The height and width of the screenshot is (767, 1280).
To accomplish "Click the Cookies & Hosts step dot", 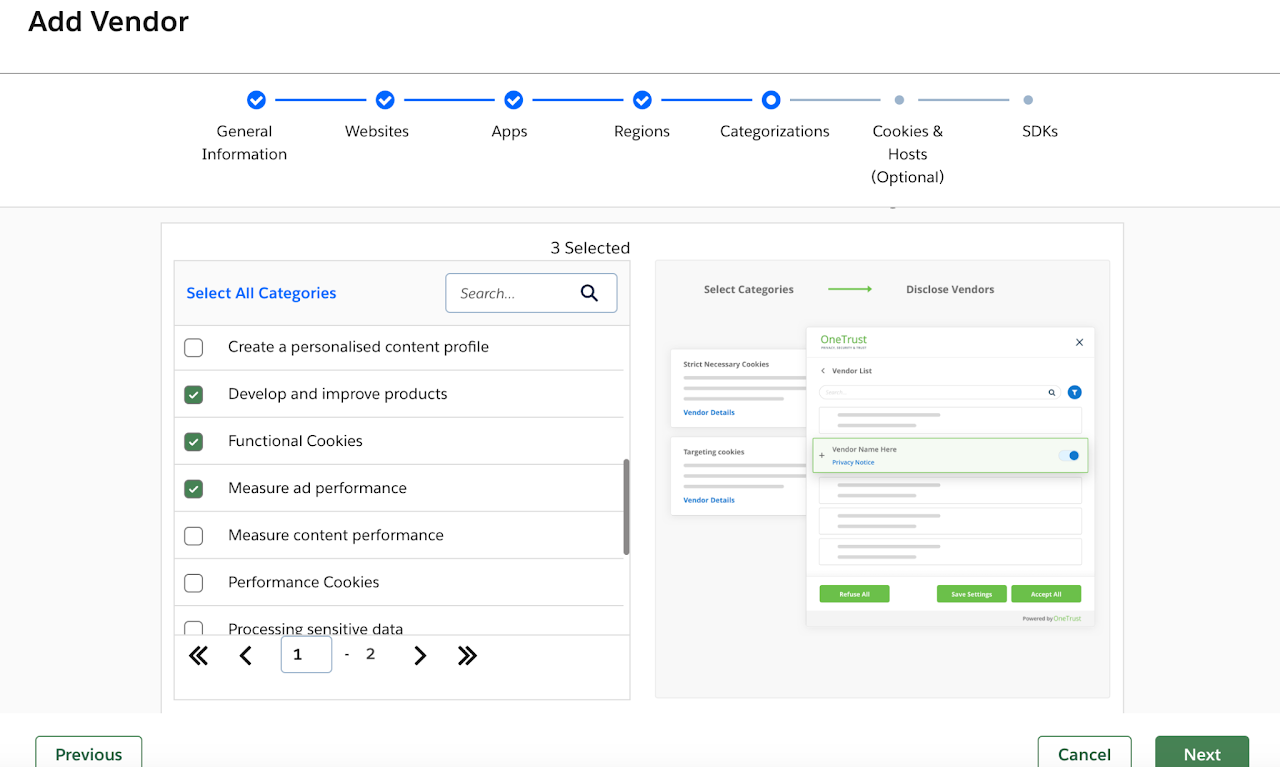I will tap(899, 100).
